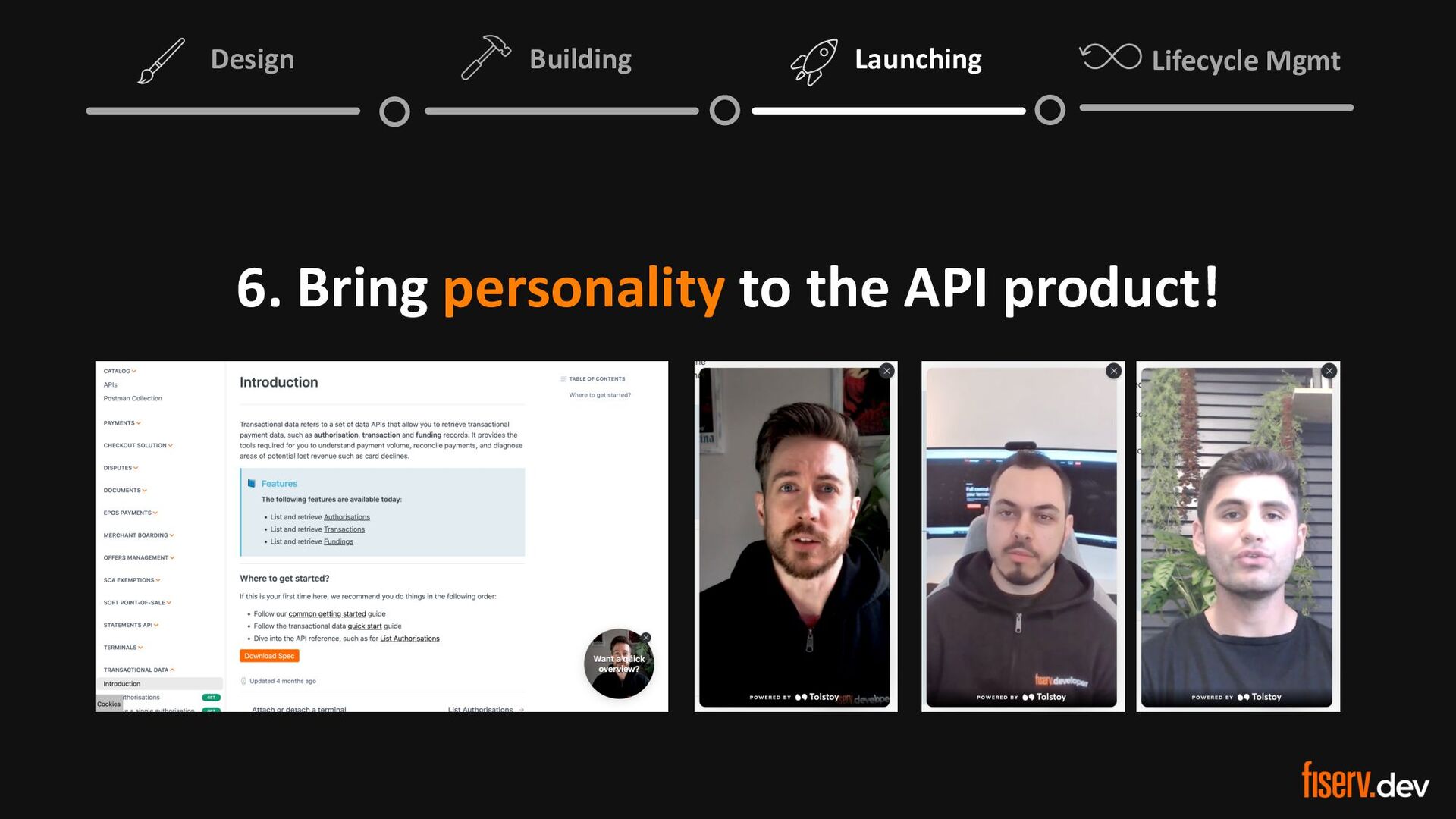
Task: Open the Authorisations link in Features
Action: (347, 517)
